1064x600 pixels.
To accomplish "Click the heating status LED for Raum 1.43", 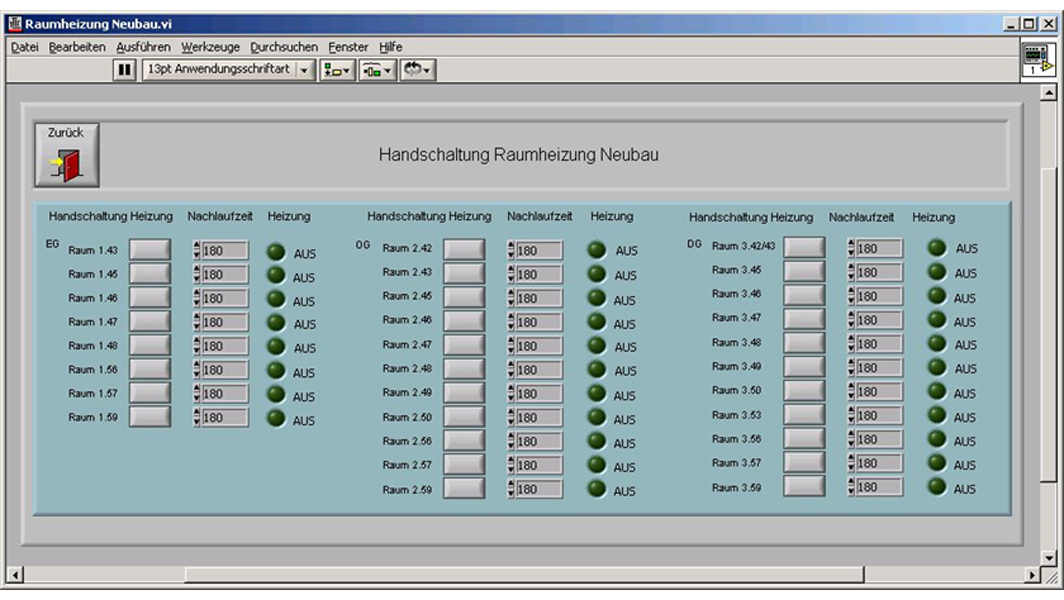I will pos(276,253).
